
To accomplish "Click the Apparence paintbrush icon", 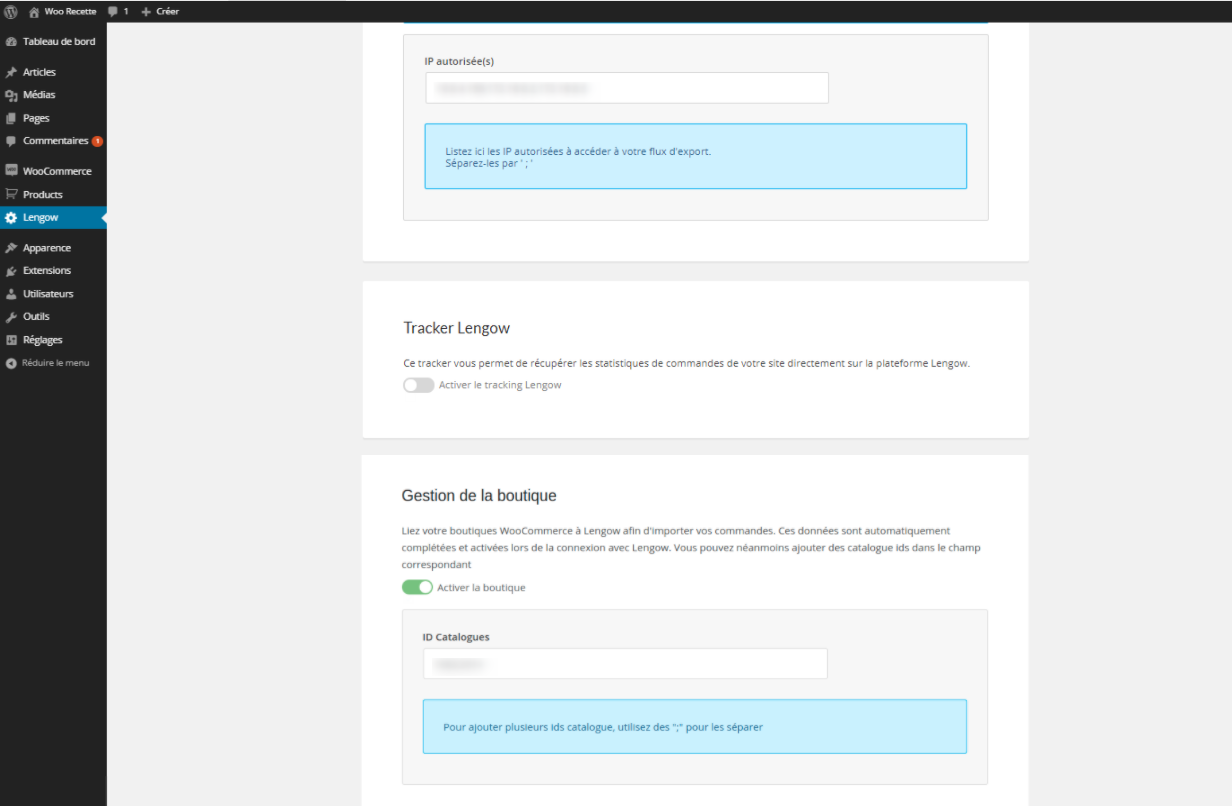I will [x=11, y=248].
